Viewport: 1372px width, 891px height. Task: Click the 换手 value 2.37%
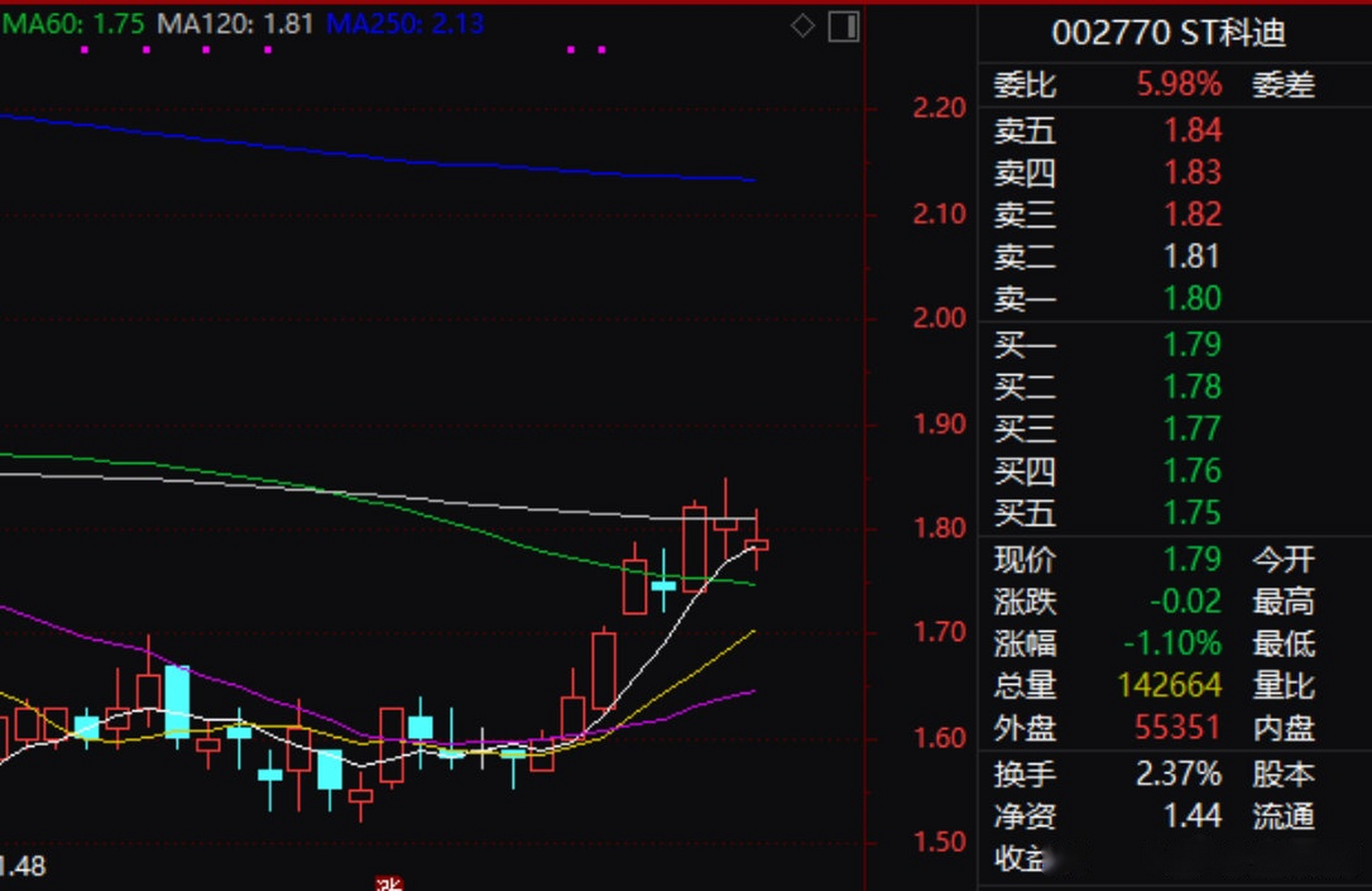pos(1179,773)
